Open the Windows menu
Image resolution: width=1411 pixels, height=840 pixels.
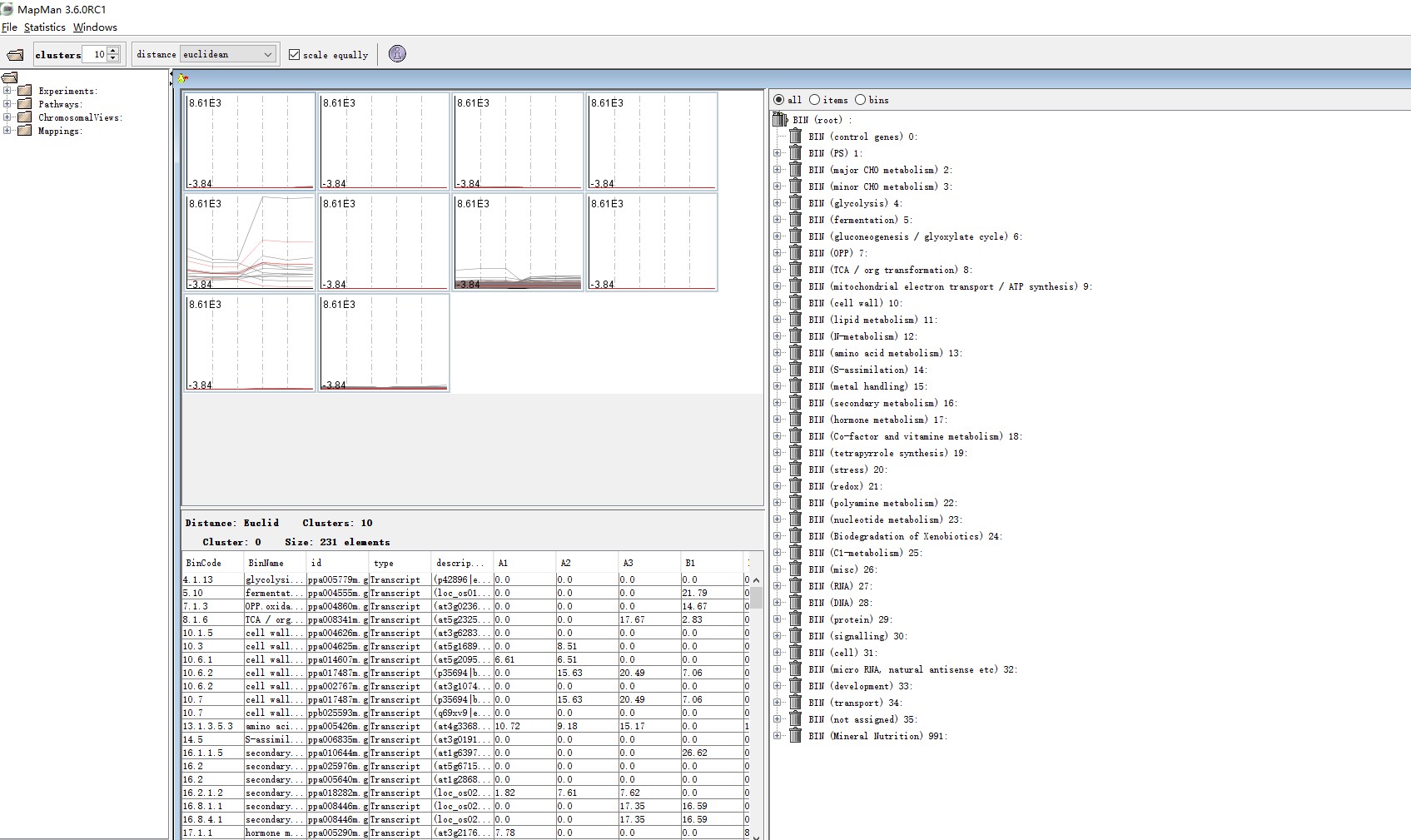95,27
